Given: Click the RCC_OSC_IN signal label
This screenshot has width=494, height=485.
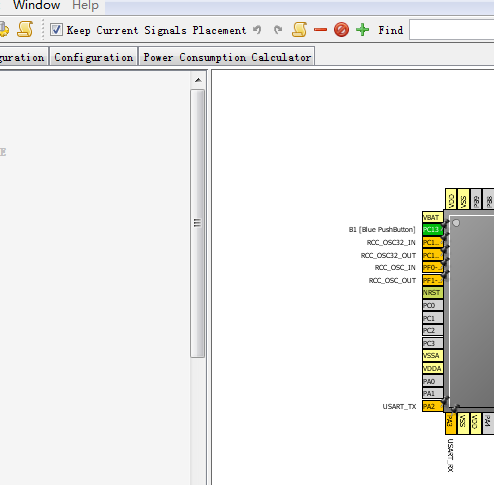Looking at the screenshot, I should point(395,268).
